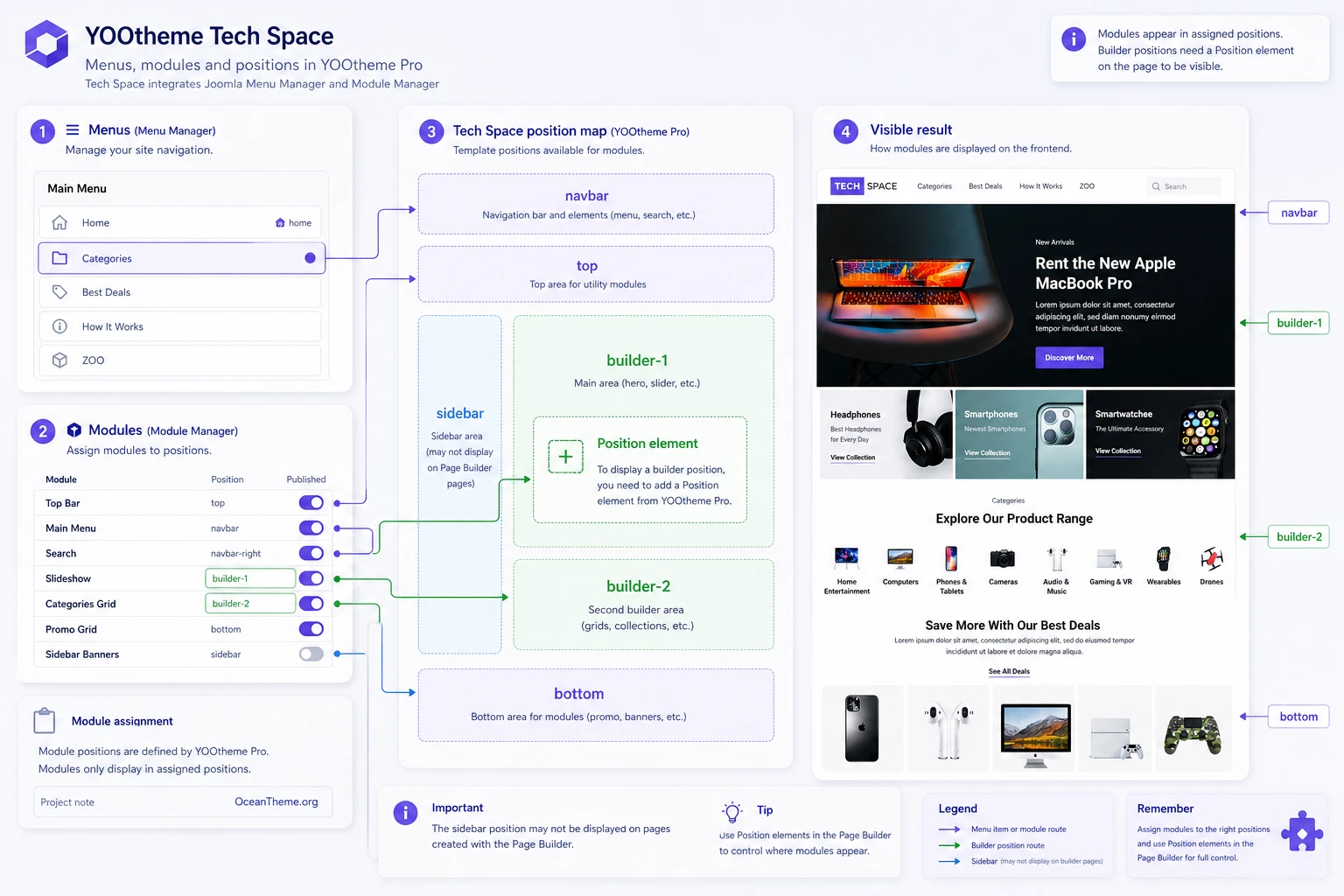This screenshot has height=896, width=1344.
Task: Click the Home house icon in Main Menu
Action: [59, 222]
